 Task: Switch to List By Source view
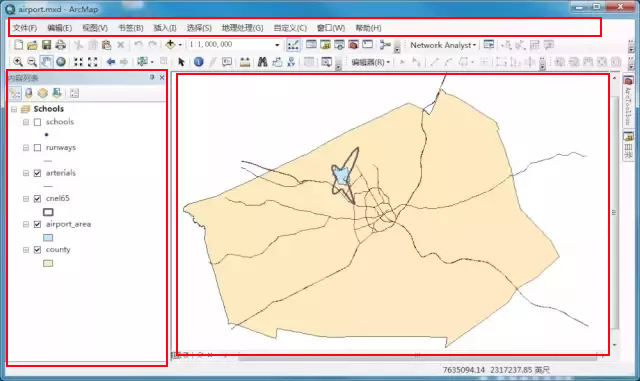(29, 94)
